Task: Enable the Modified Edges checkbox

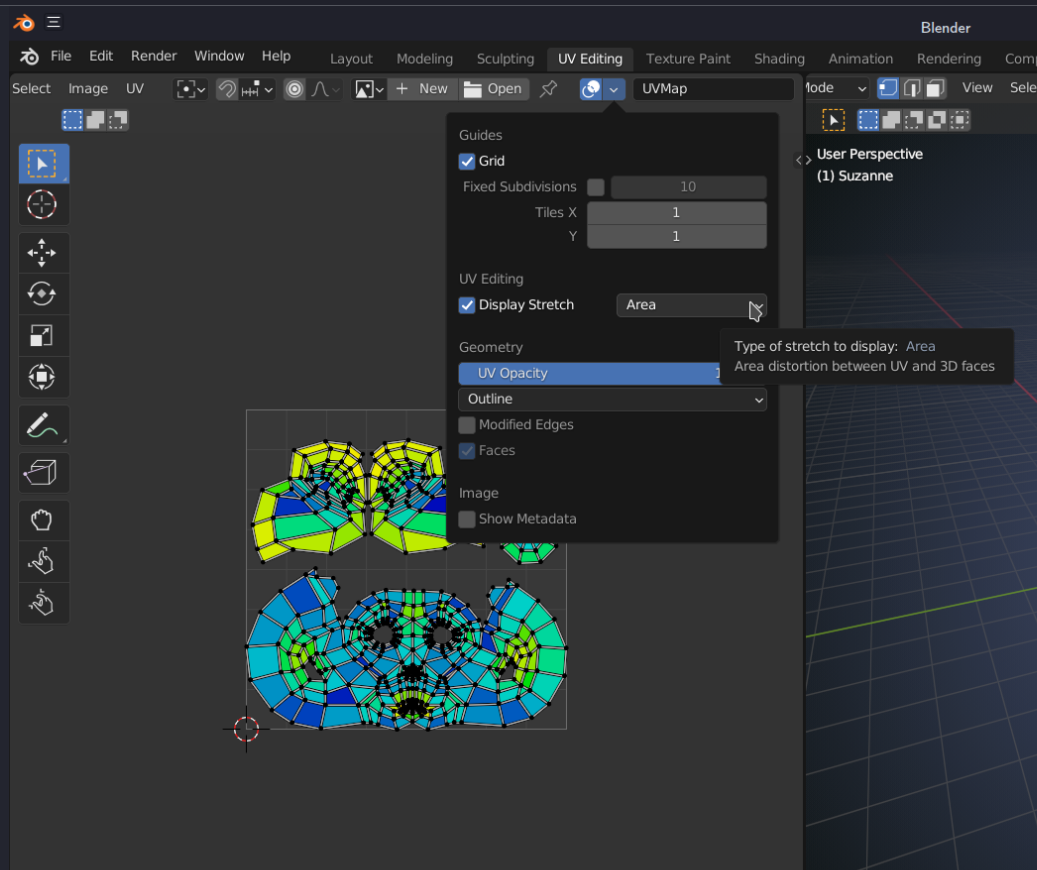Action: [467, 425]
